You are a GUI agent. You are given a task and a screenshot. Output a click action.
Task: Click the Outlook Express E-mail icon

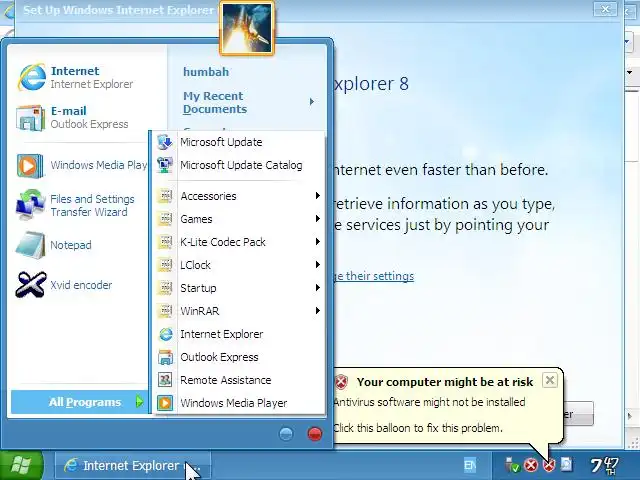coord(30,118)
